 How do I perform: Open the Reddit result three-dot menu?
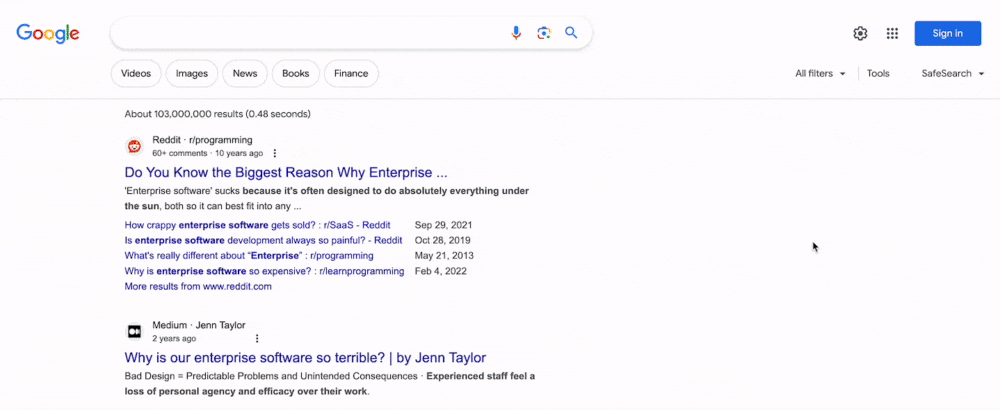pos(275,154)
